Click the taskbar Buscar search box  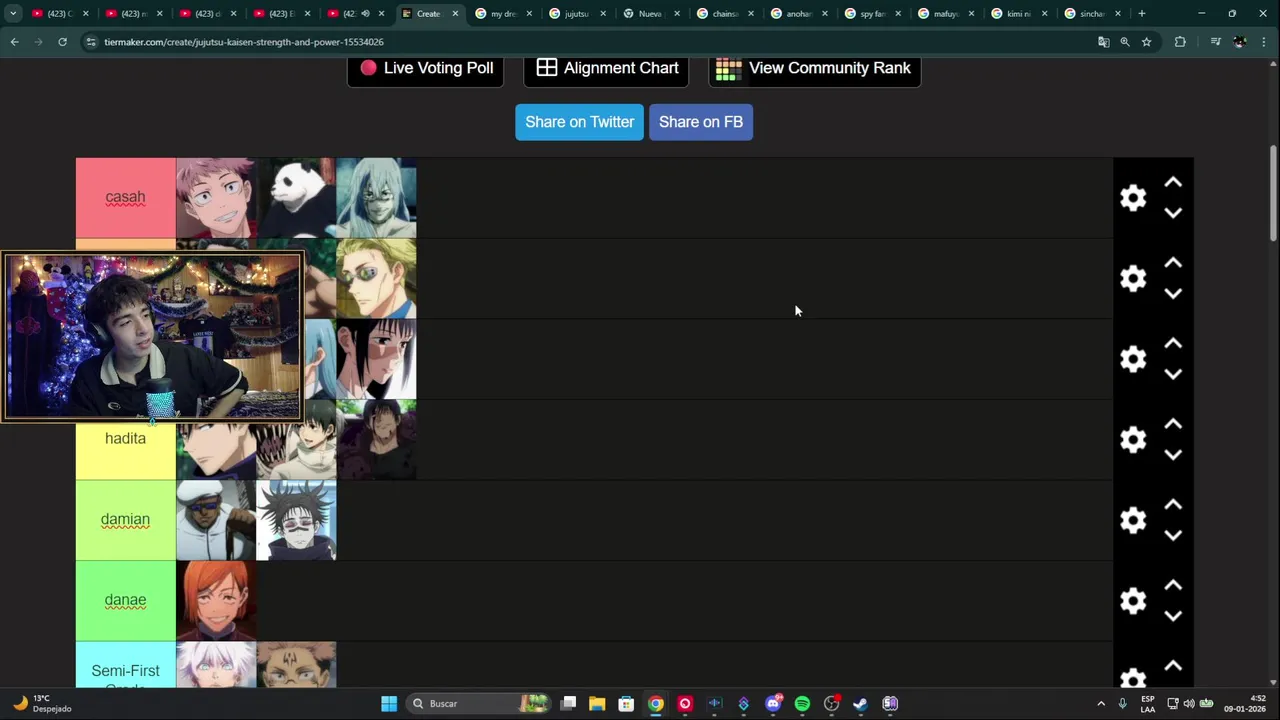click(x=480, y=704)
